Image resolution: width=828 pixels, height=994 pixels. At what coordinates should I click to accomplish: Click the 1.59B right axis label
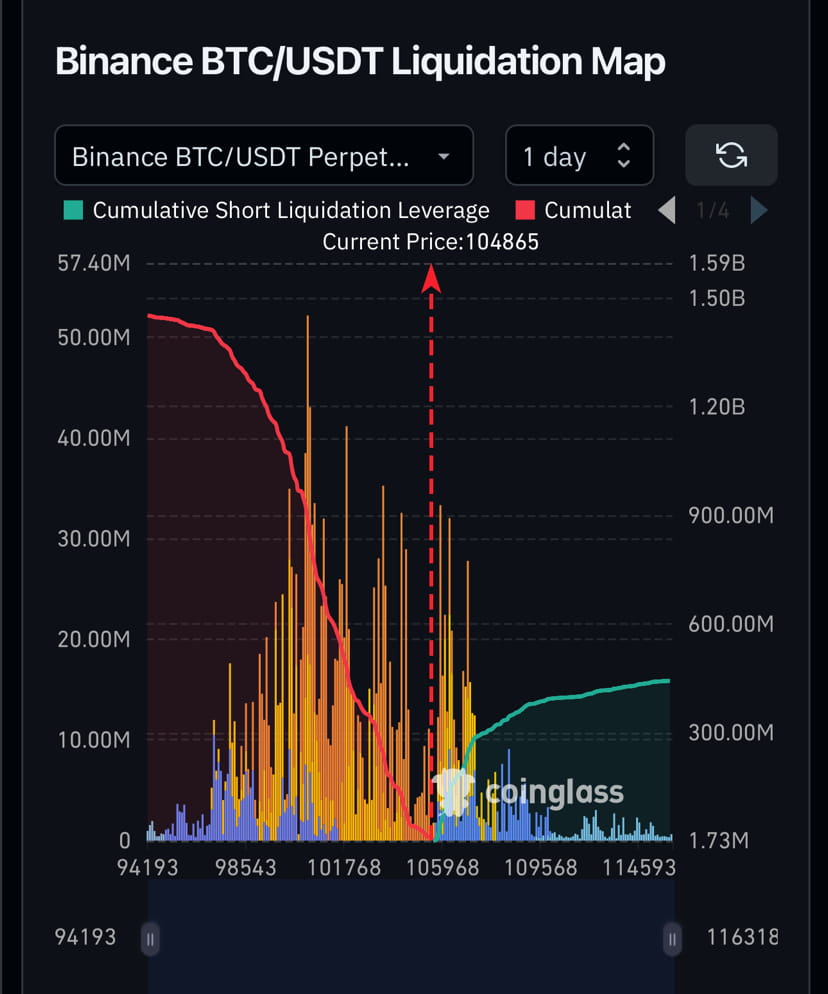coord(717,263)
